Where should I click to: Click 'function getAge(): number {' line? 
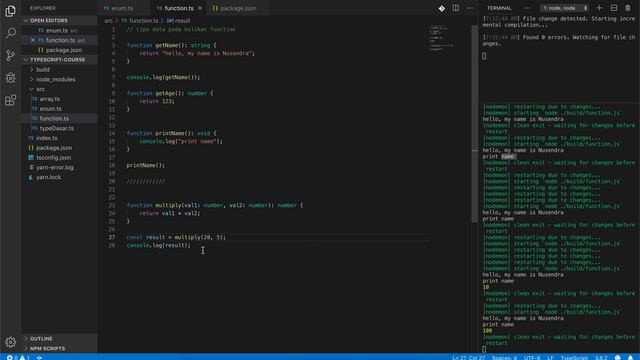point(170,93)
